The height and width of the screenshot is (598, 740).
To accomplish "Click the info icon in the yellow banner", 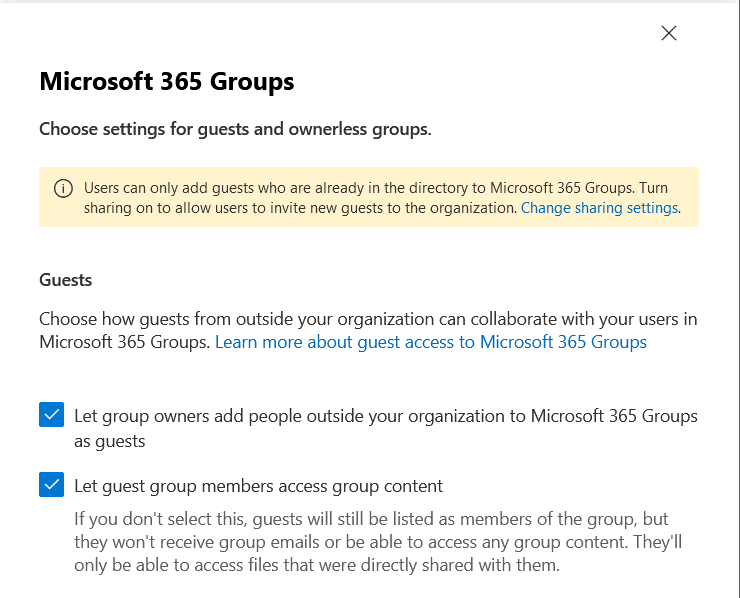I will point(63,189).
